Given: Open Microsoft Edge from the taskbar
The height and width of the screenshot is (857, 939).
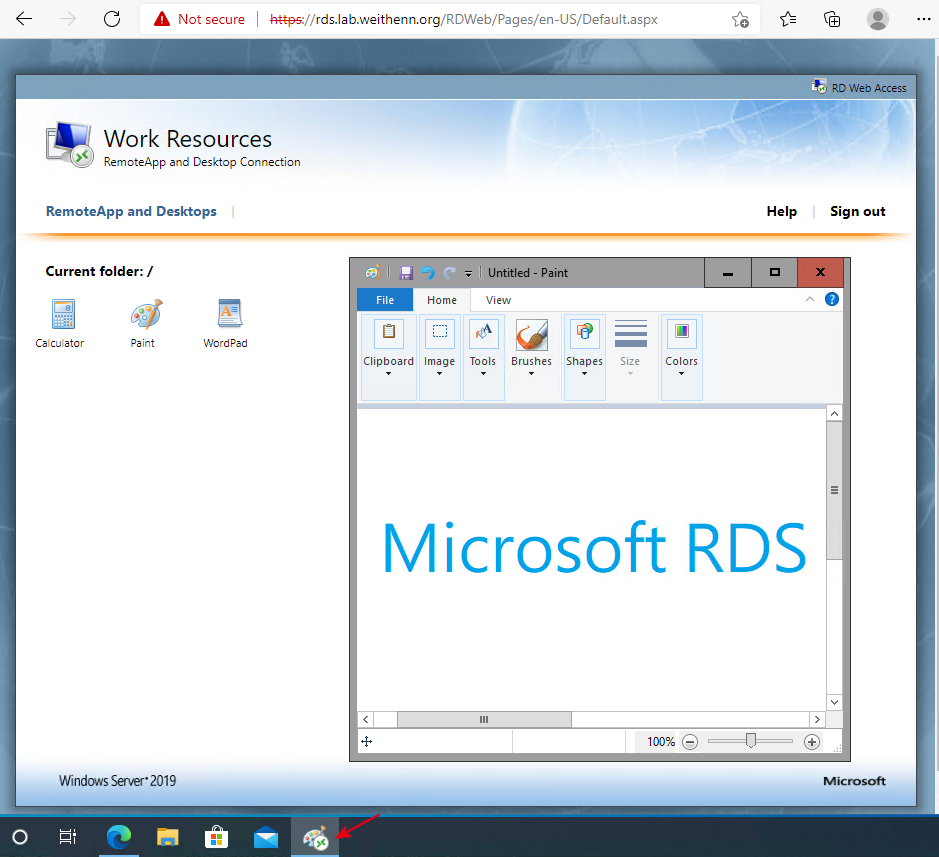Looking at the screenshot, I should point(119,837).
